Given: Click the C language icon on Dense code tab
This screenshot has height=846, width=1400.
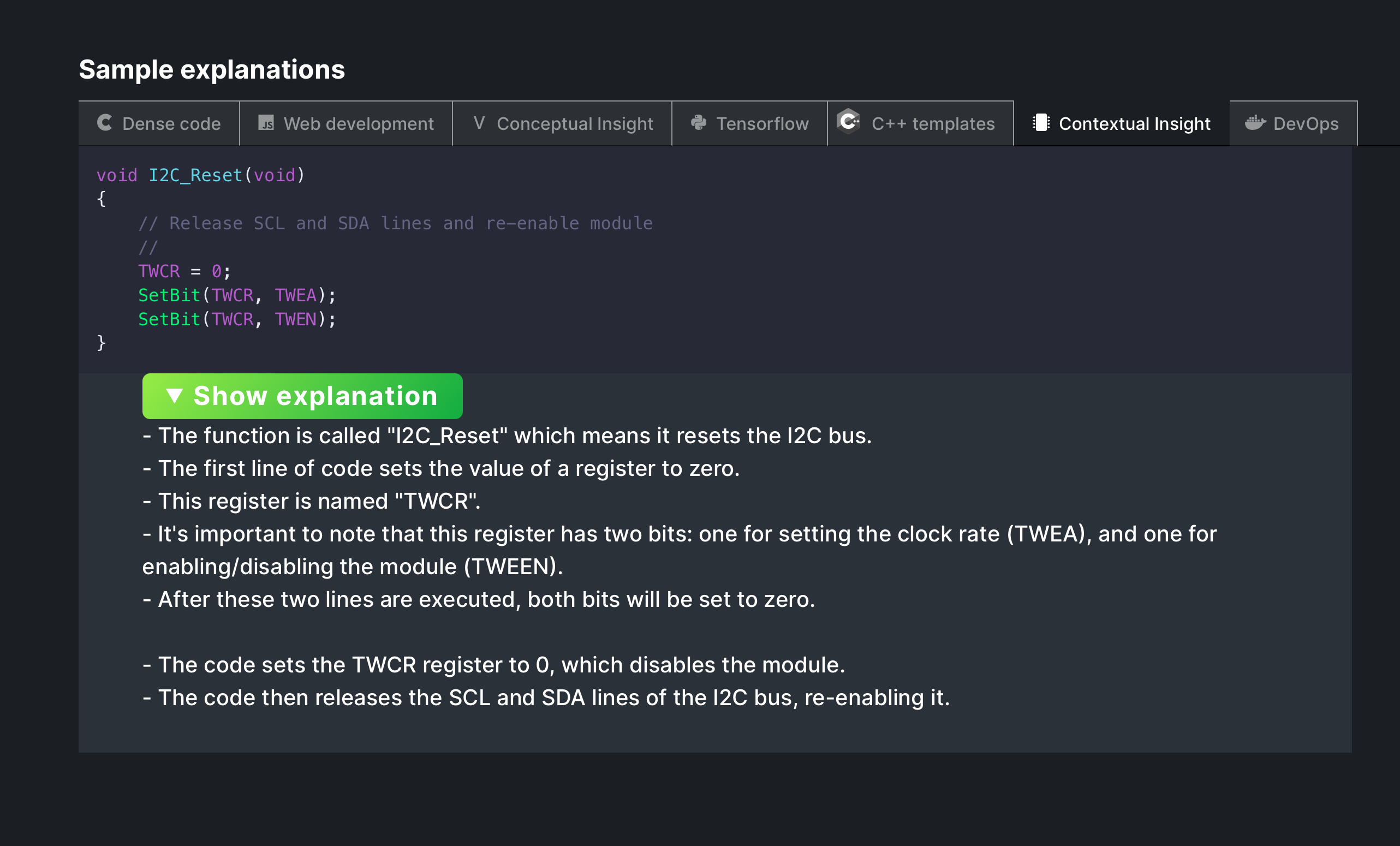Looking at the screenshot, I should tap(105, 123).
